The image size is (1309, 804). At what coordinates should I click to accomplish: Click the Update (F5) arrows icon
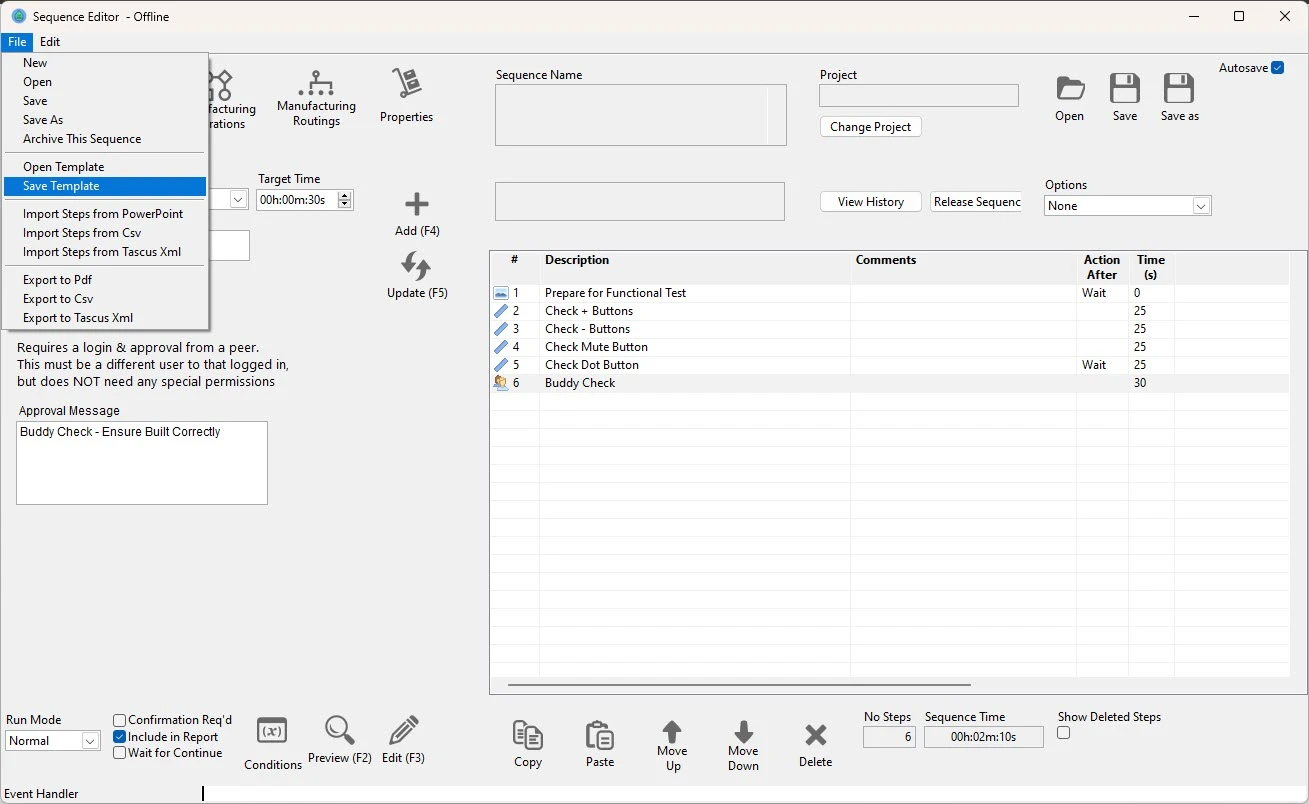coord(416,267)
